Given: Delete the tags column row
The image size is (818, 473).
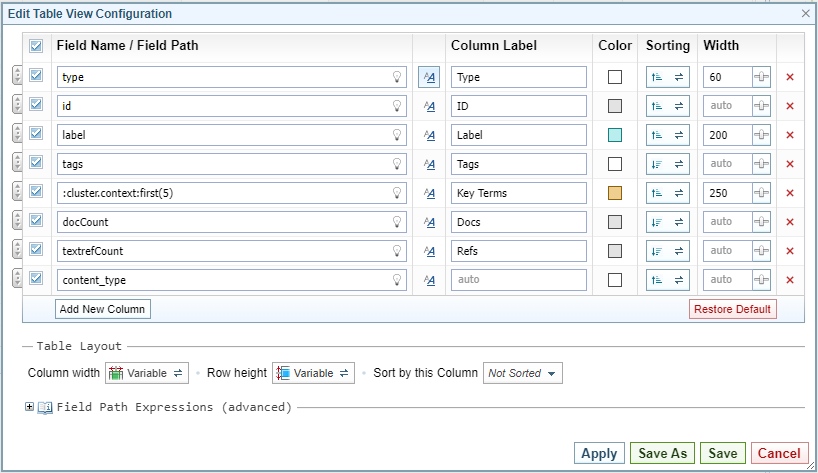Looking at the screenshot, I should pos(790,164).
